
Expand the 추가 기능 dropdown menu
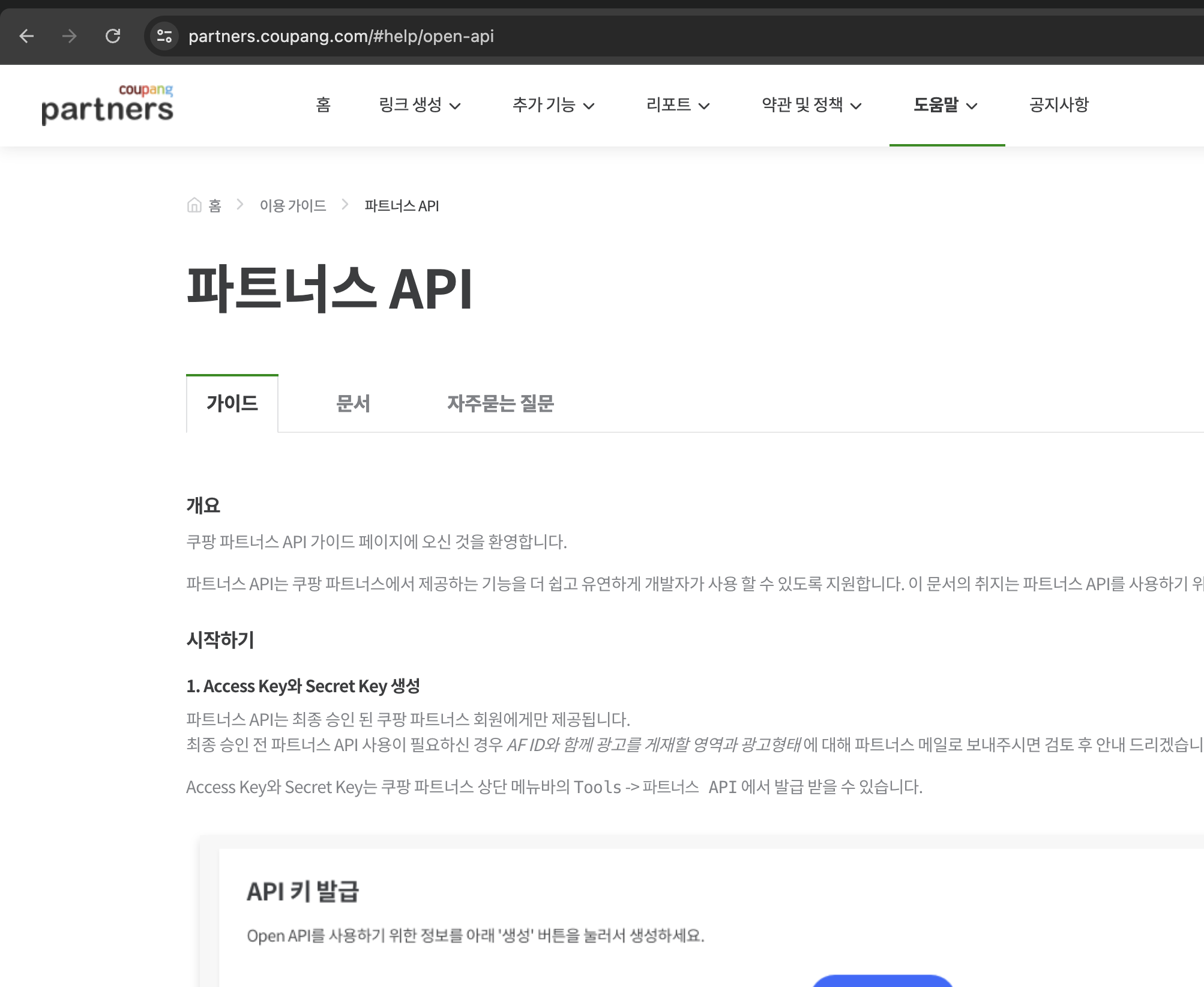553,105
